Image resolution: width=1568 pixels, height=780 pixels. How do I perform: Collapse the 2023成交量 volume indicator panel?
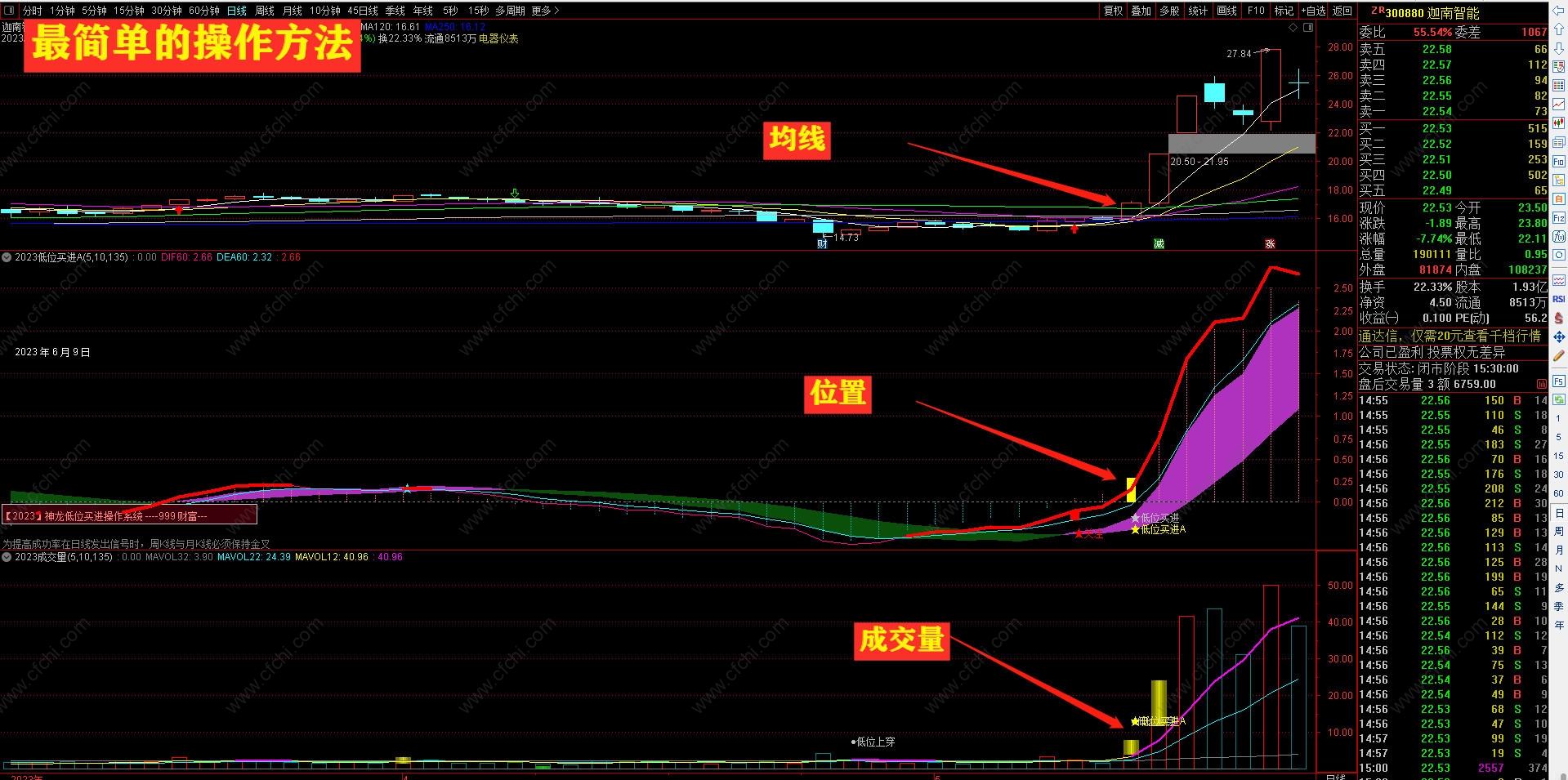tap(7, 557)
